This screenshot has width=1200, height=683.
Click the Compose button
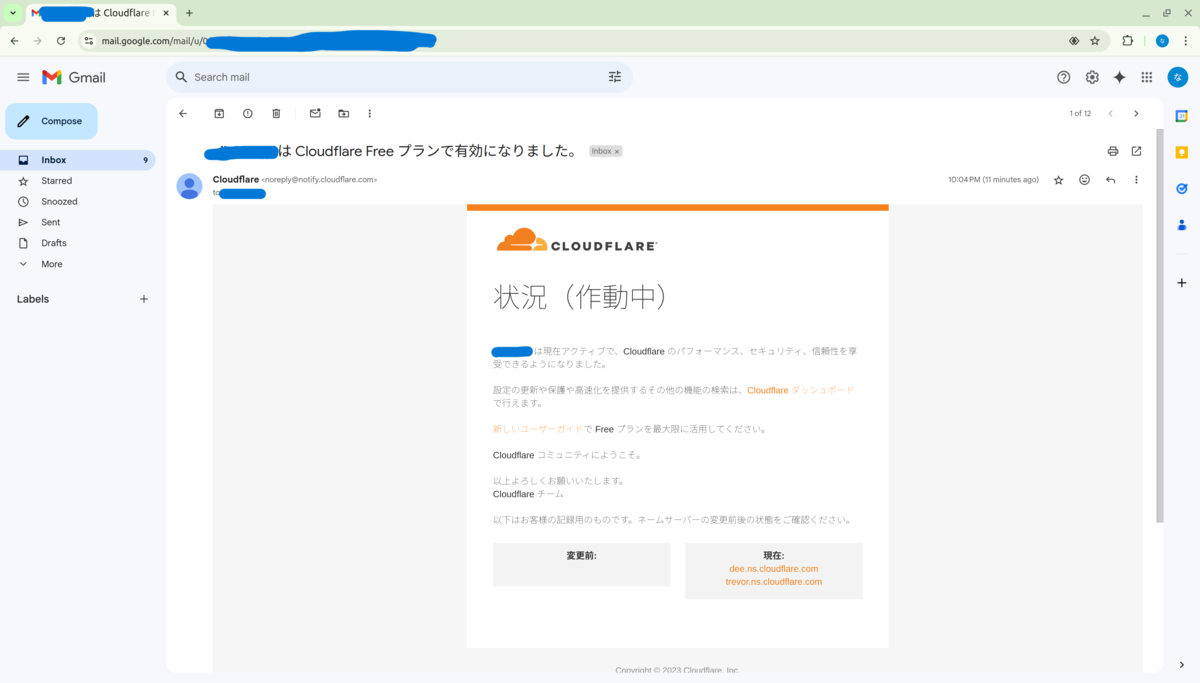(x=51, y=121)
